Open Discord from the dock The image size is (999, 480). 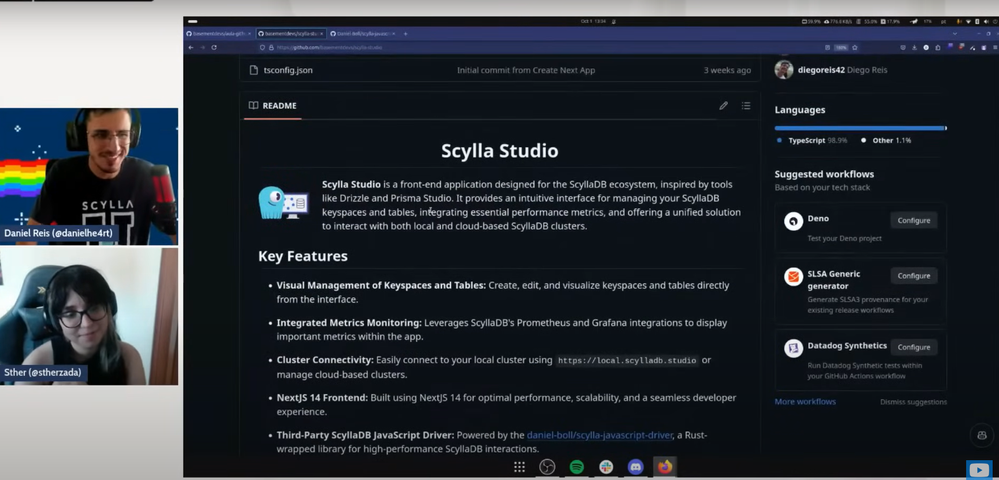635,467
